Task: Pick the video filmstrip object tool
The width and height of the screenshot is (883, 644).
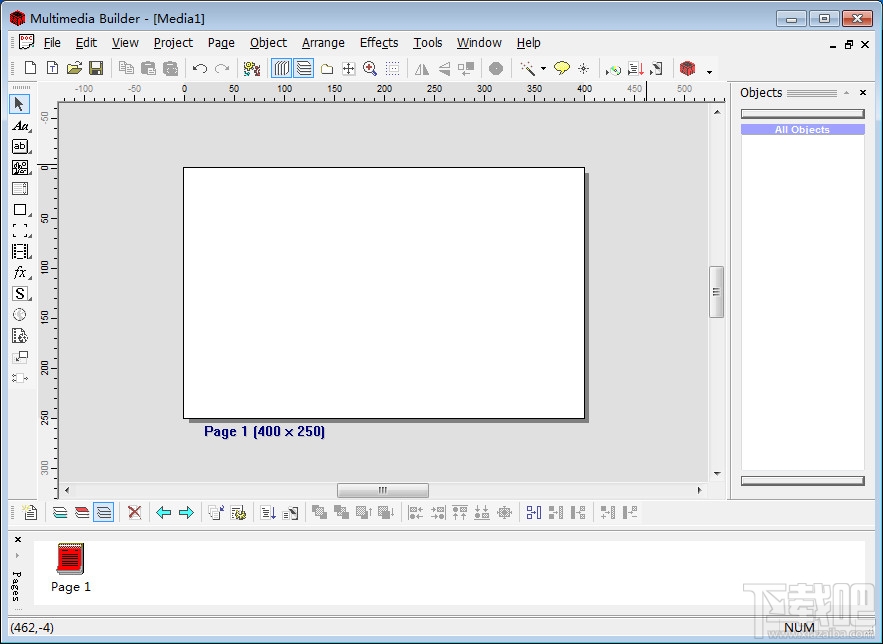Action: point(20,252)
